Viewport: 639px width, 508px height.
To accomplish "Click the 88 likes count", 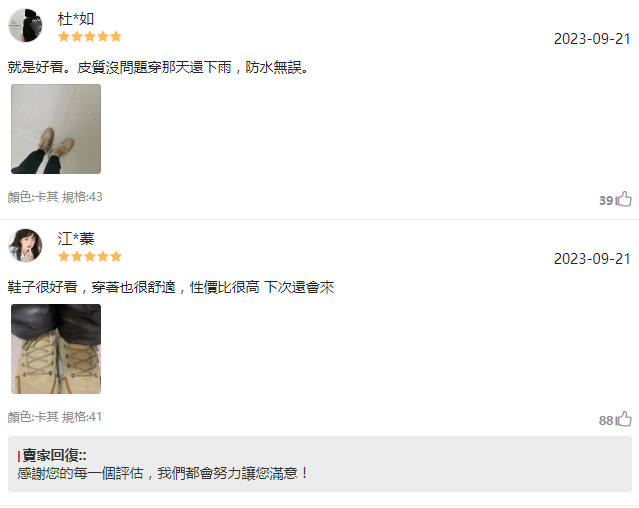I will click(x=606, y=420).
